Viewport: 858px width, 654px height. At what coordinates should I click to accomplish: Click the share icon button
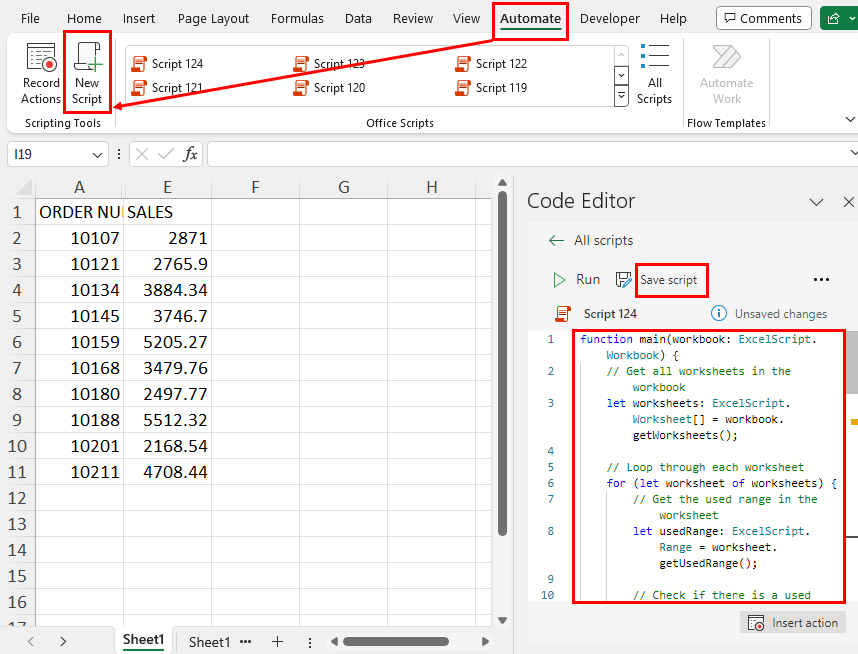[833, 19]
